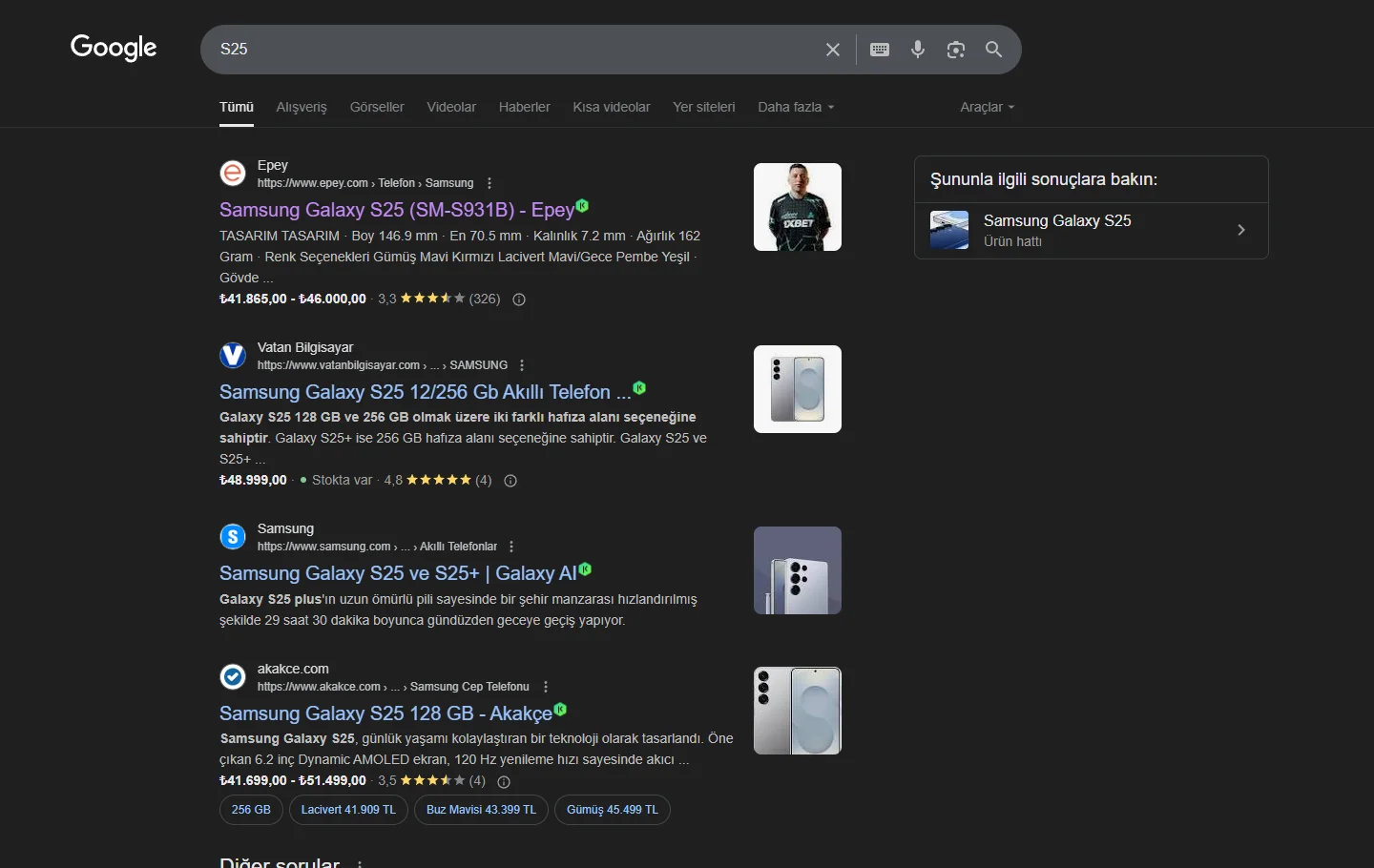Image resolution: width=1374 pixels, height=868 pixels.
Task: Click the Stokta var status text
Action: (x=342, y=481)
